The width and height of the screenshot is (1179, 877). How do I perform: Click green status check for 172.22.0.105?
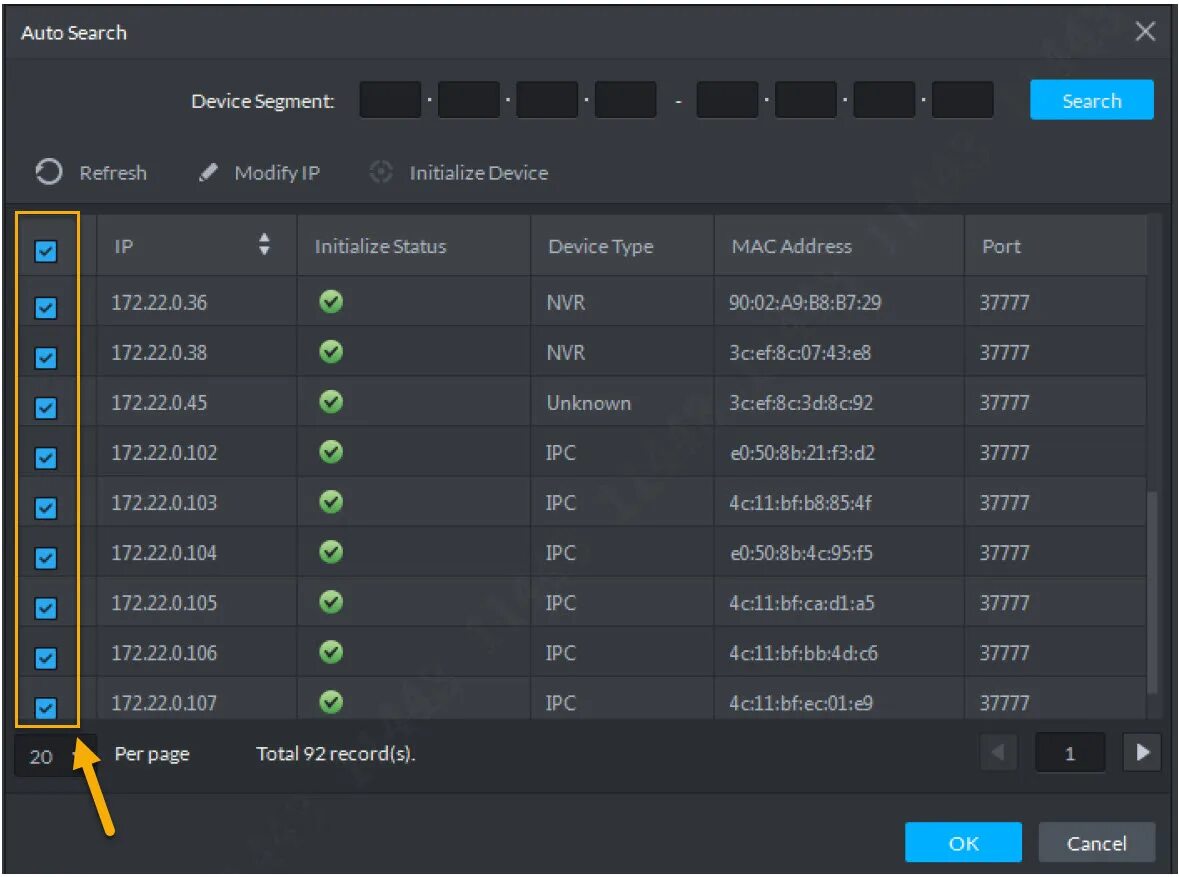click(331, 602)
